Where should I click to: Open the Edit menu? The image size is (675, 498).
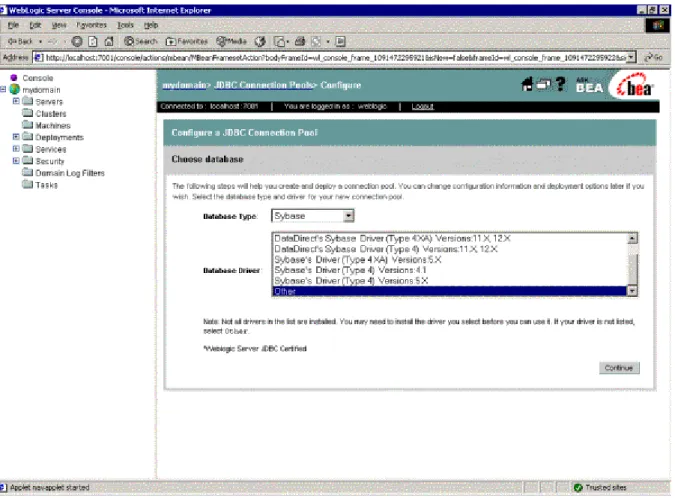35,25
